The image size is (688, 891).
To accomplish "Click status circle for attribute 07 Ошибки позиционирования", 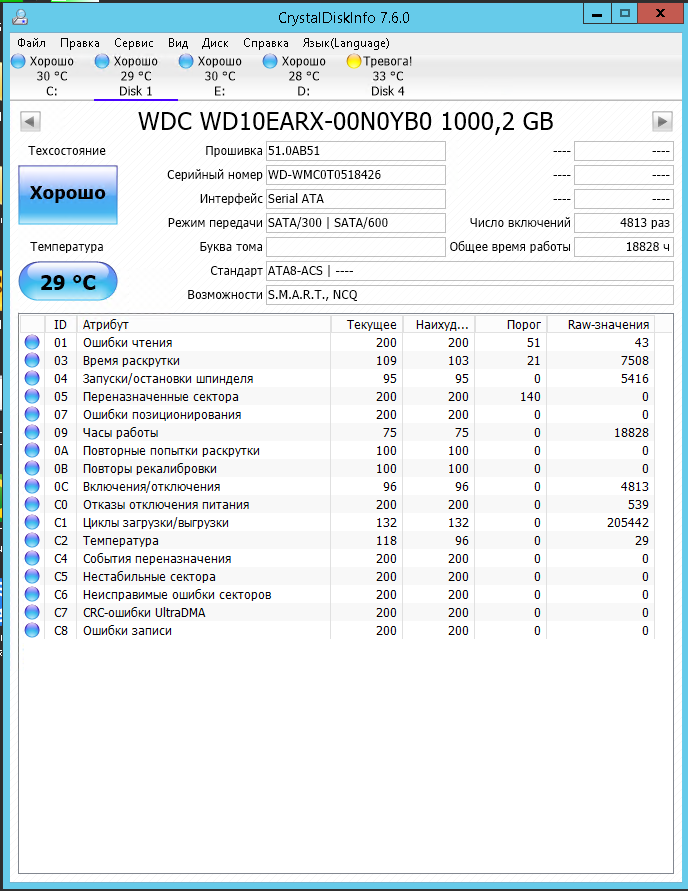I will tap(32, 414).
